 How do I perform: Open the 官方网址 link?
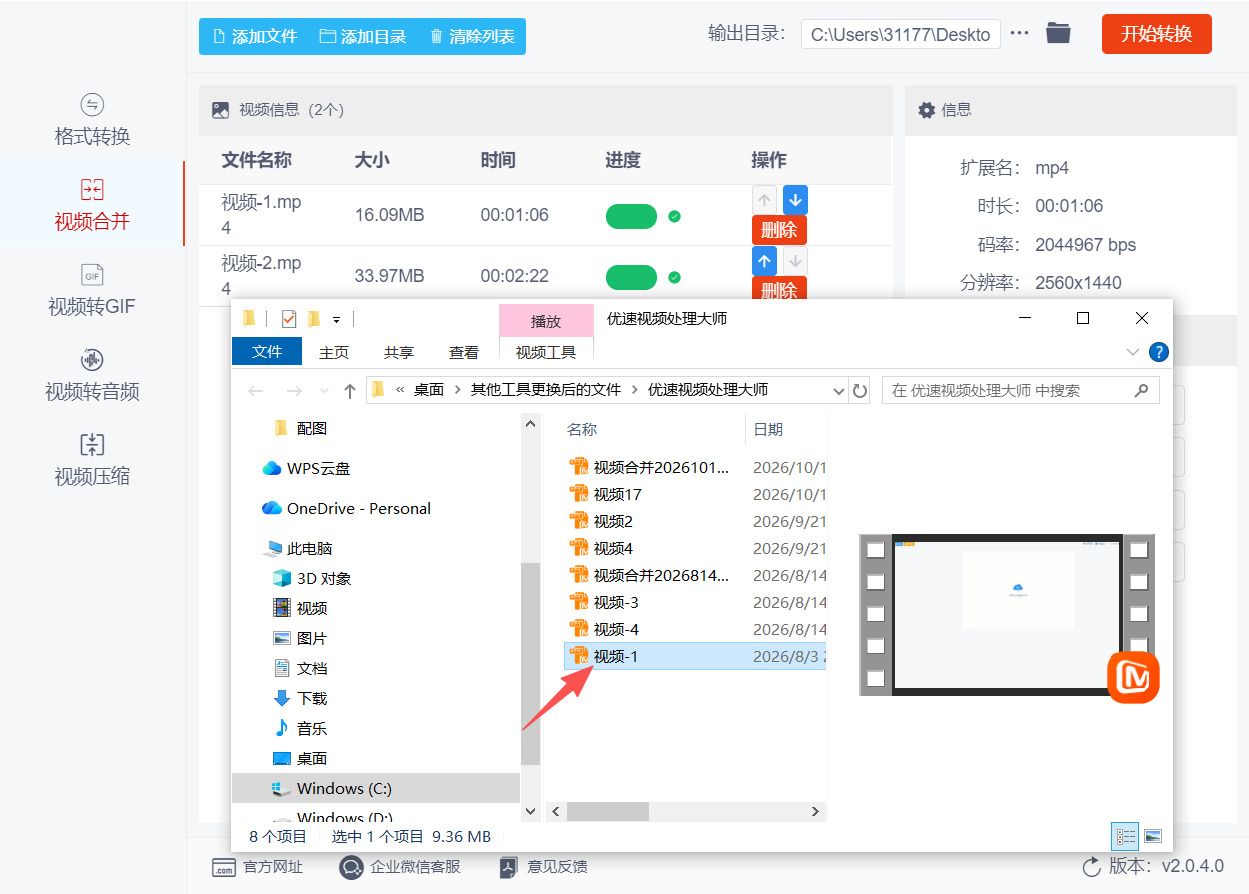tap(258, 867)
